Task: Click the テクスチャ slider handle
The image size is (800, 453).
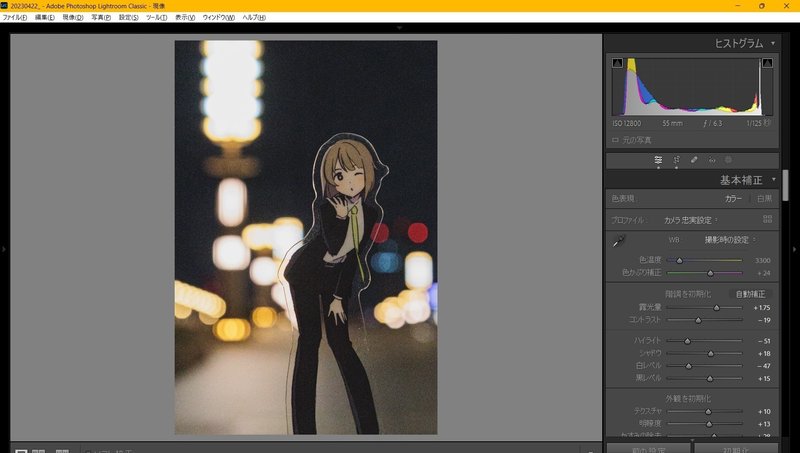Action: (708, 412)
